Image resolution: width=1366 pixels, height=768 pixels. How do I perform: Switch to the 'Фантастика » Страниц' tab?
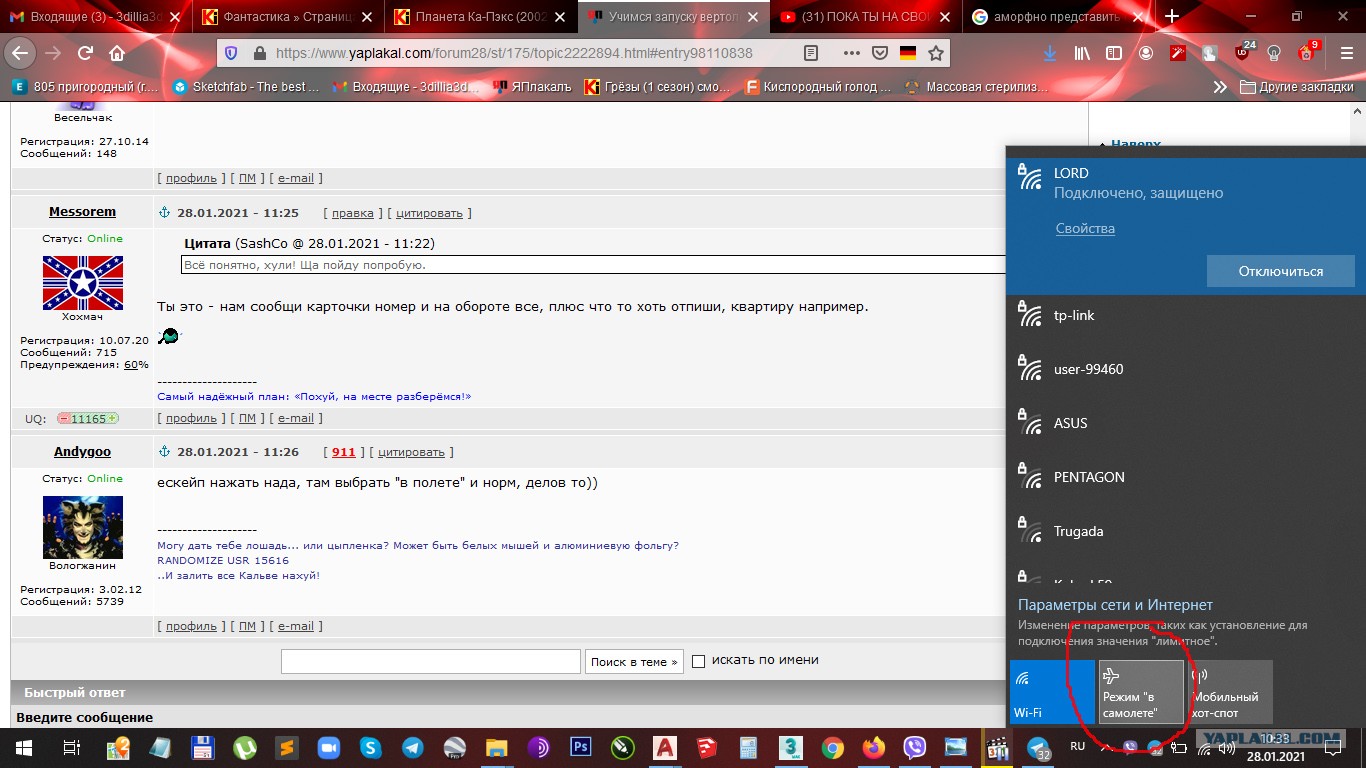[x=287, y=17]
